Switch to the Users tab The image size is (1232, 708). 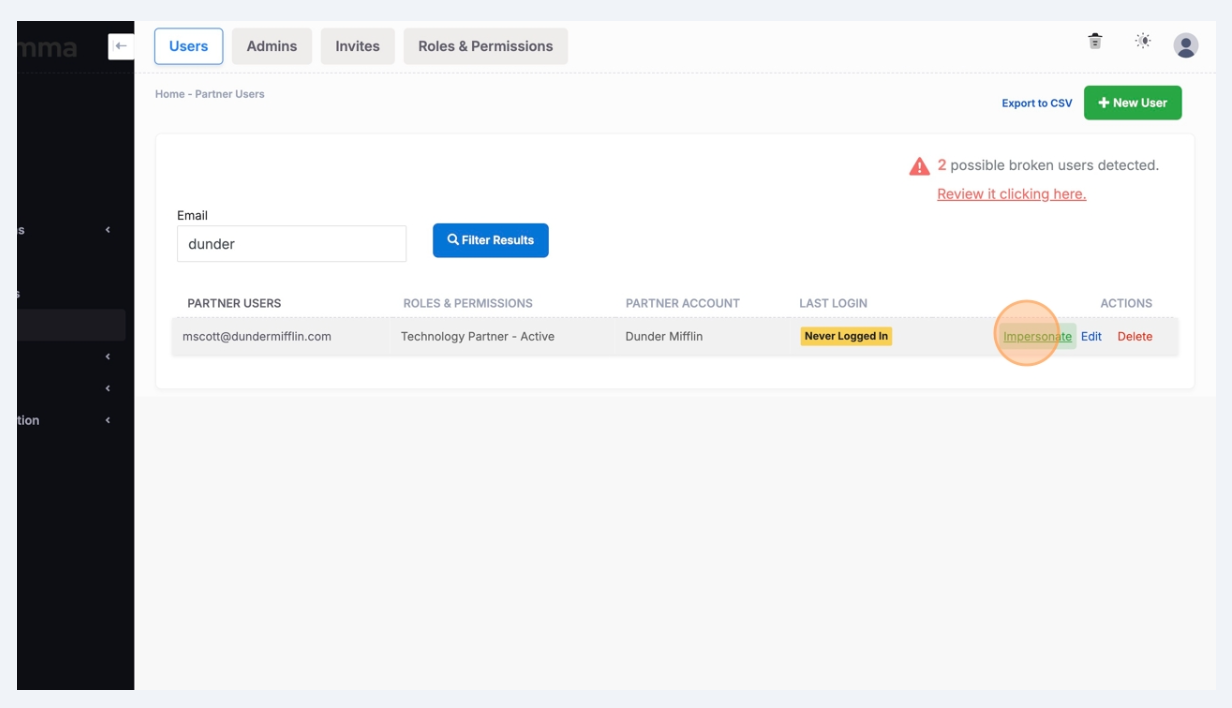pos(189,46)
